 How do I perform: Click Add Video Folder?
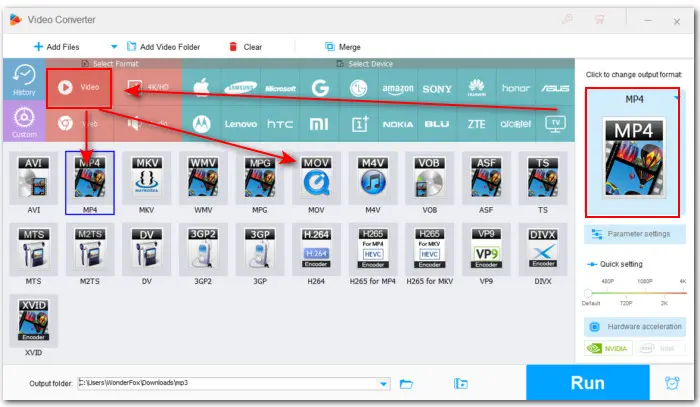tap(163, 47)
